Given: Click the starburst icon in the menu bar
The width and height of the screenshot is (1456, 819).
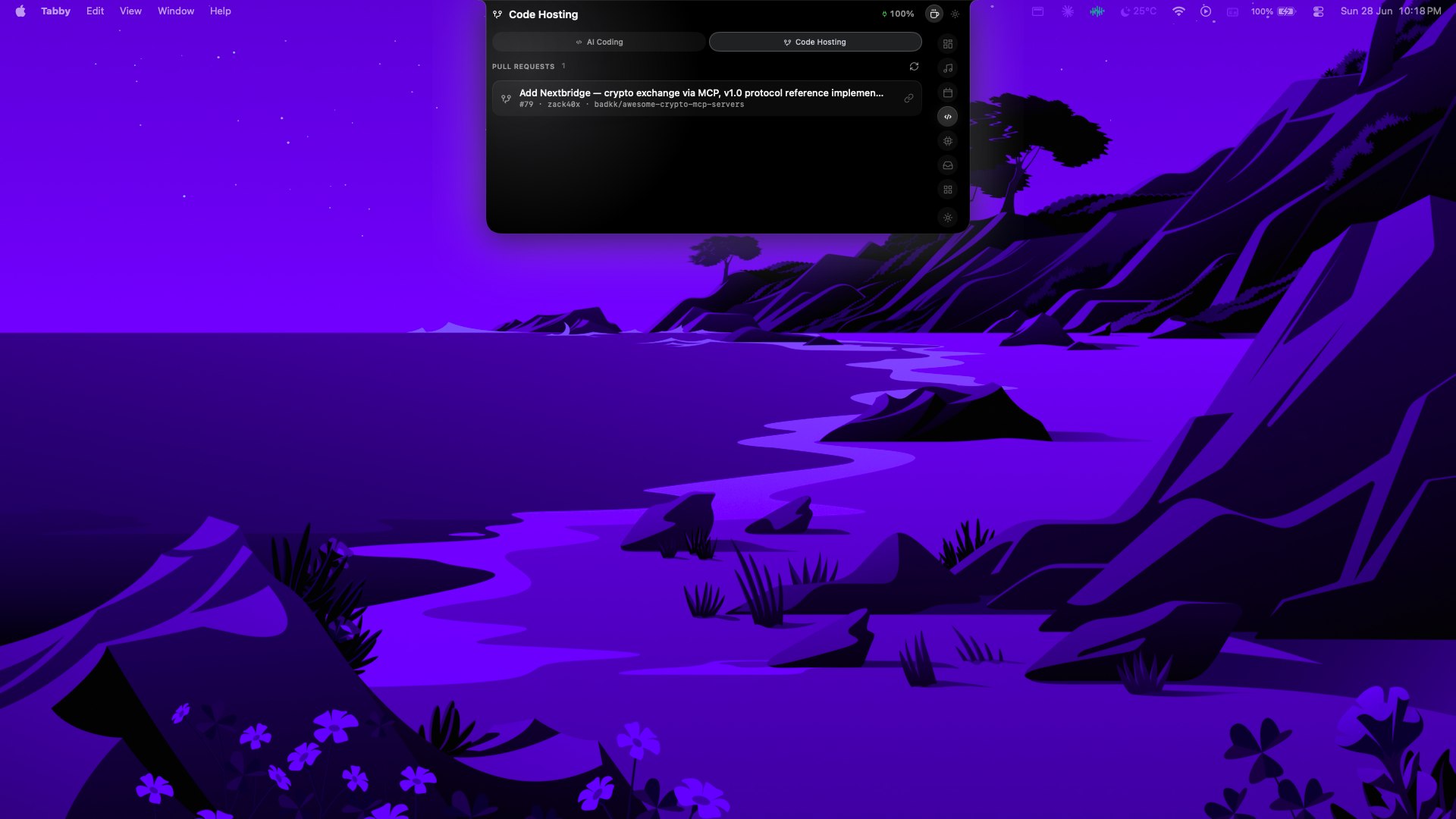Looking at the screenshot, I should [1068, 11].
